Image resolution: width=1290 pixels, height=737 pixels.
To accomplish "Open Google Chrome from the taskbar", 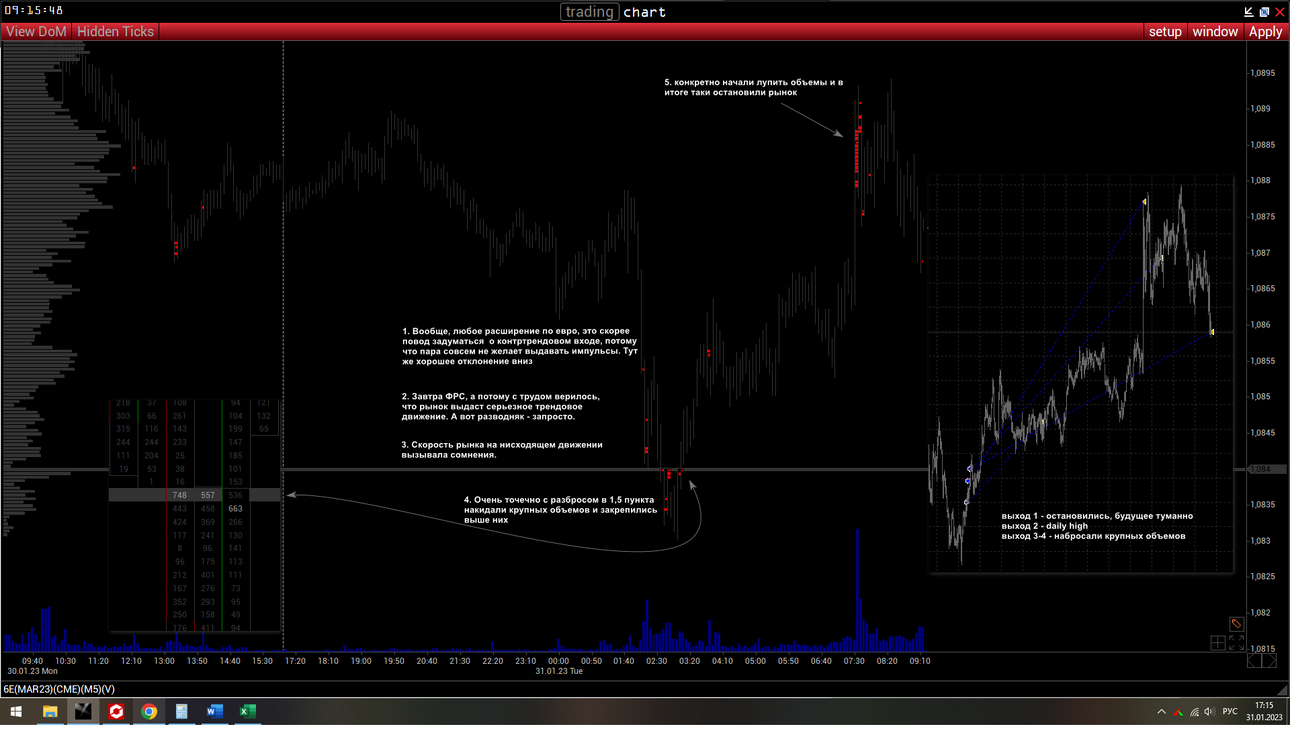I will (149, 712).
